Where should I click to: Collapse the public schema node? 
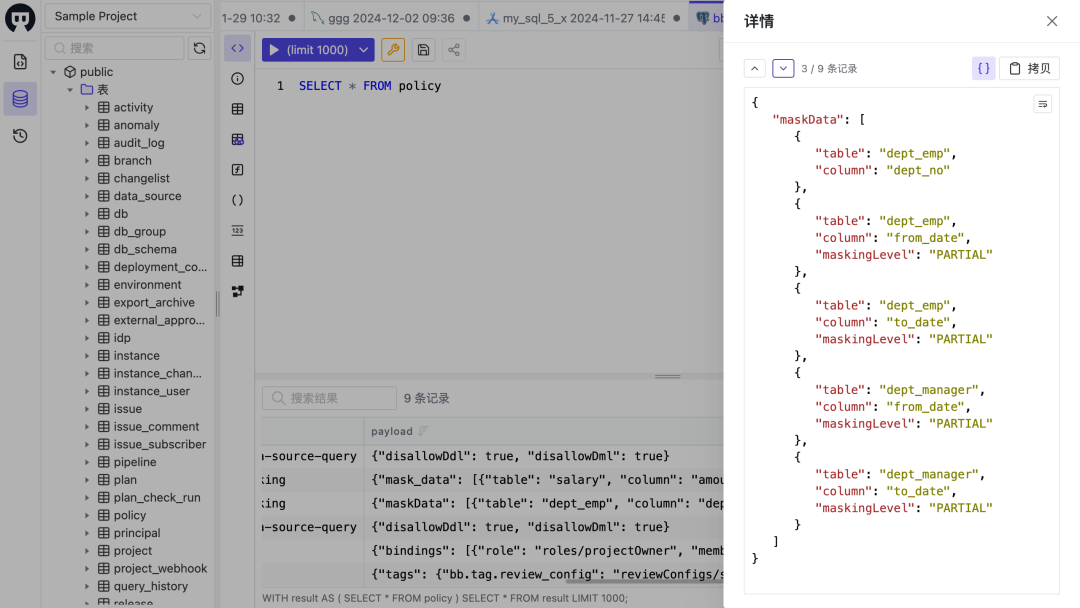[x=53, y=72]
